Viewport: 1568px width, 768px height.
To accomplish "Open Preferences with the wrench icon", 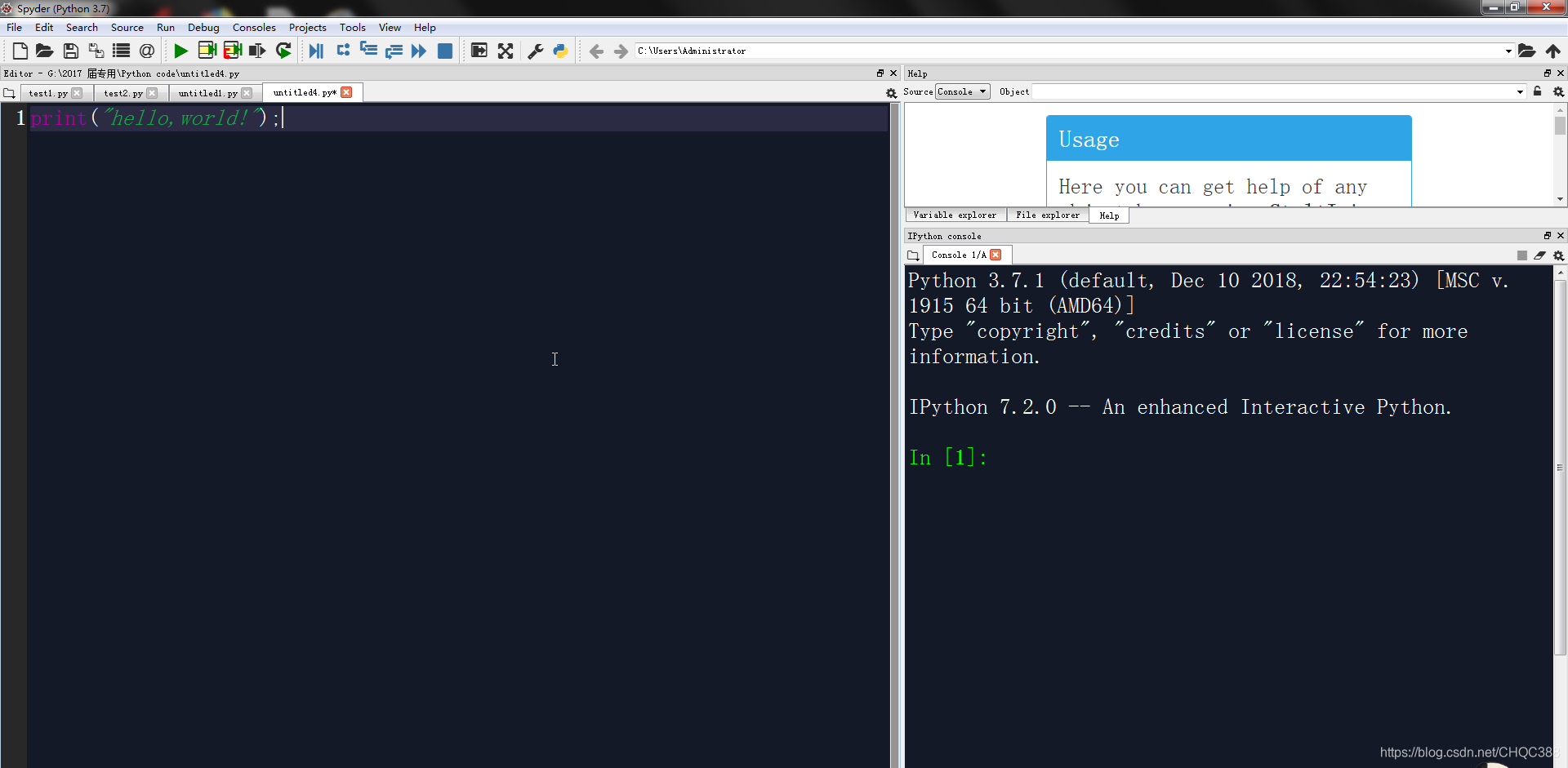I will point(536,51).
